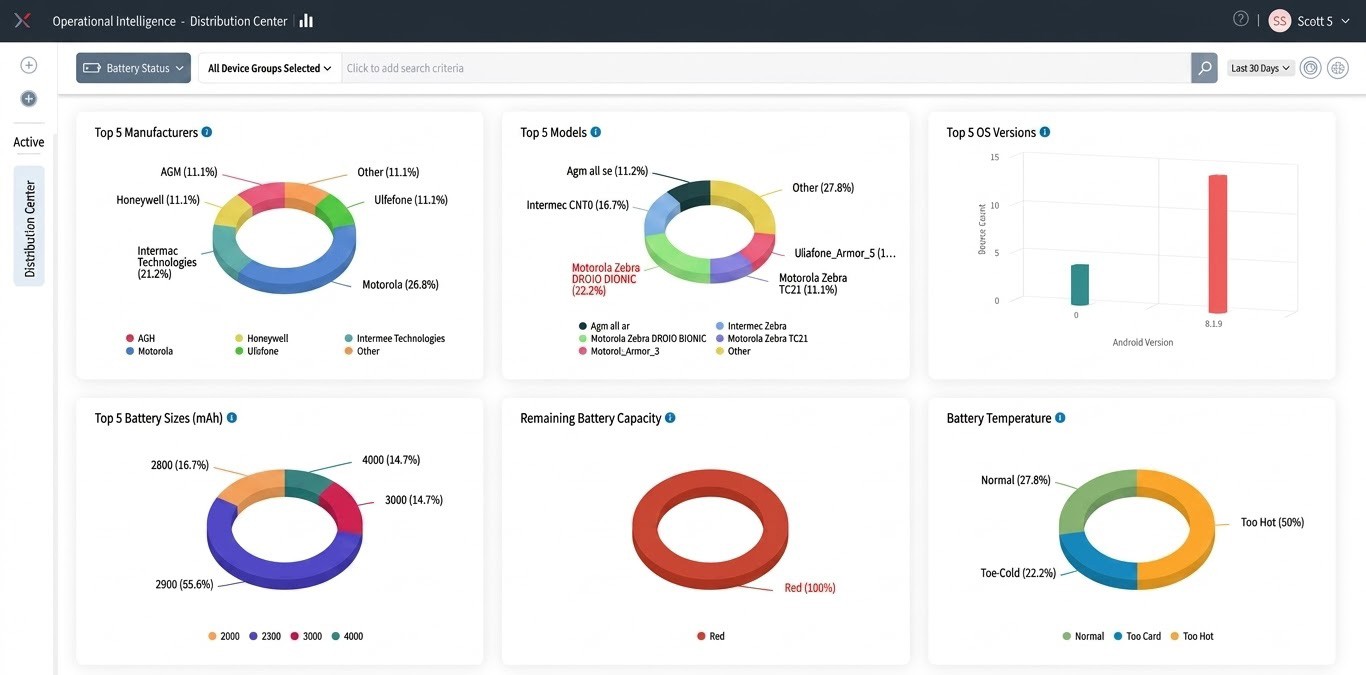Open the Battery Status dropdown
The height and width of the screenshot is (675, 1366).
tap(133, 68)
